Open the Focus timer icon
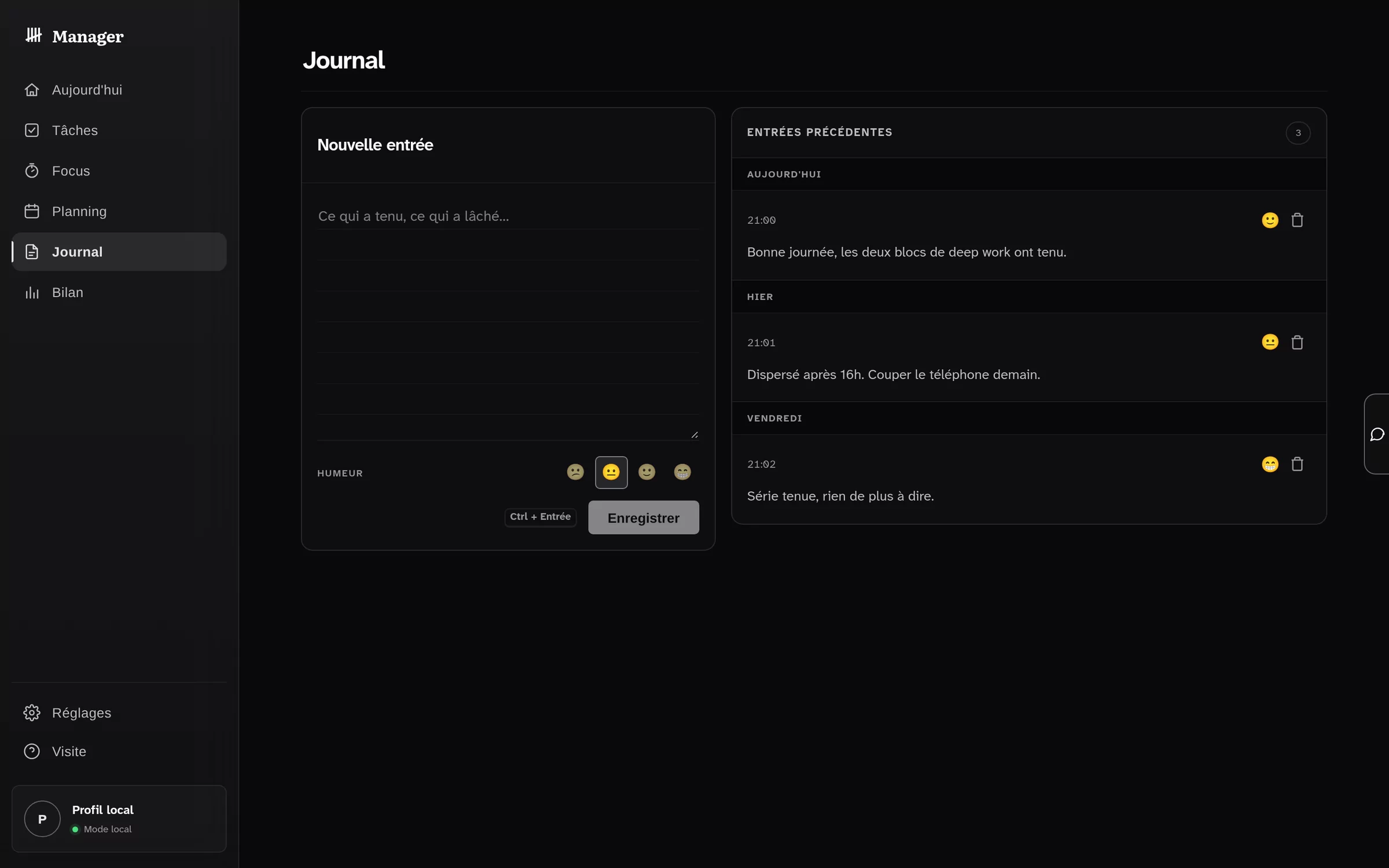The height and width of the screenshot is (868, 1389). point(32,171)
